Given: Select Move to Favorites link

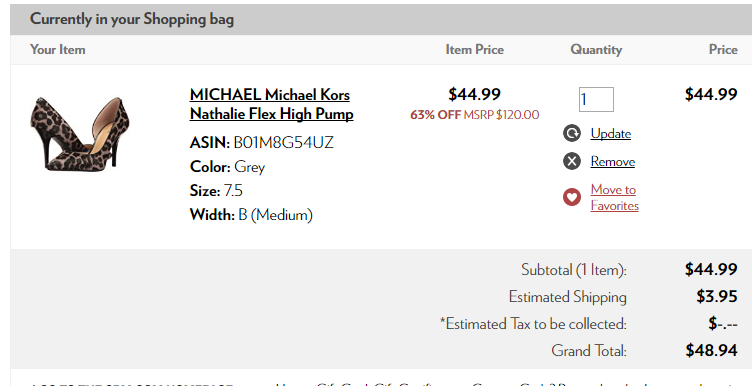Looking at the screenshot, I should tap(614, 197).
